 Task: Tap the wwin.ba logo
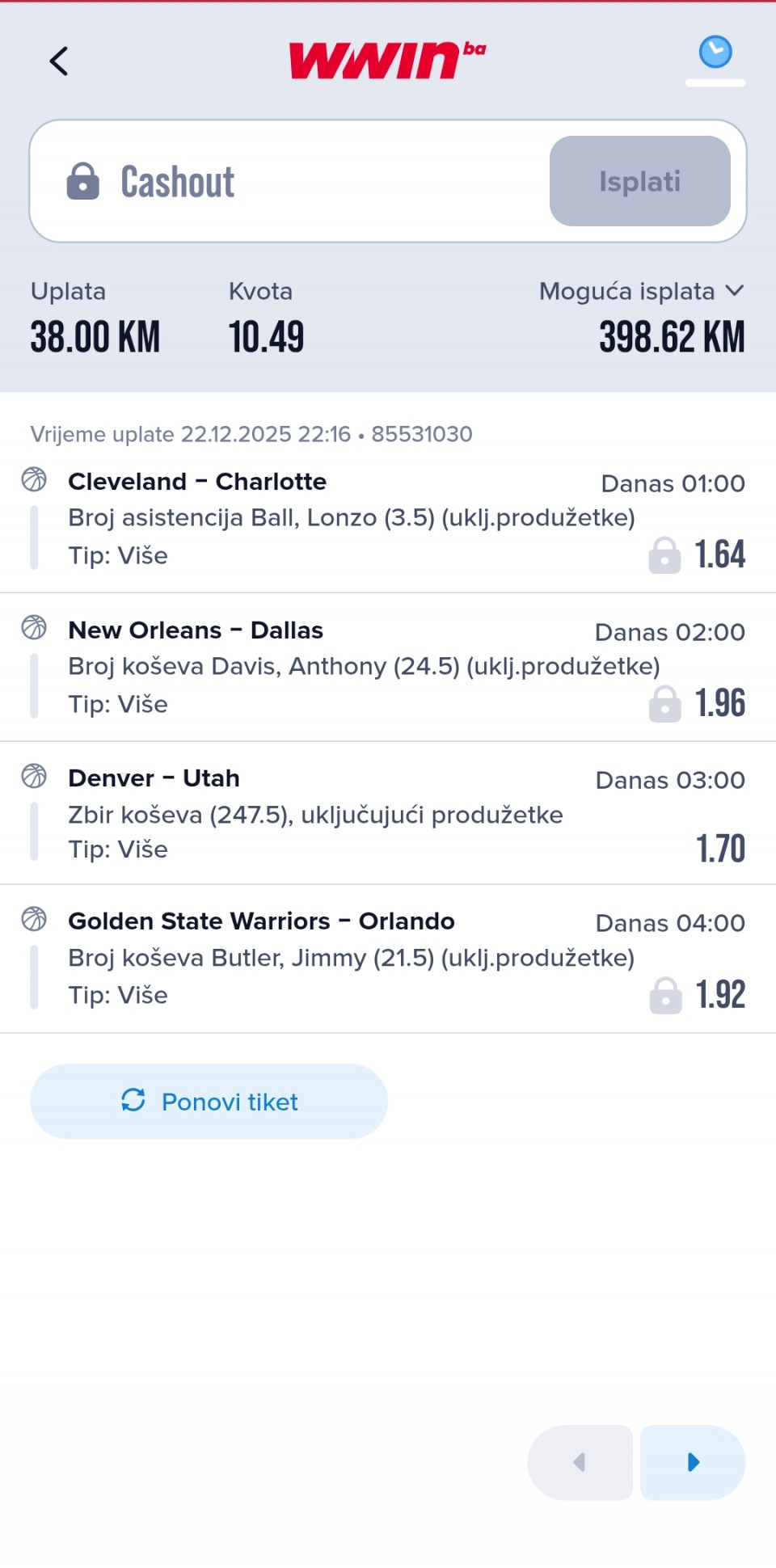point(387,60)
